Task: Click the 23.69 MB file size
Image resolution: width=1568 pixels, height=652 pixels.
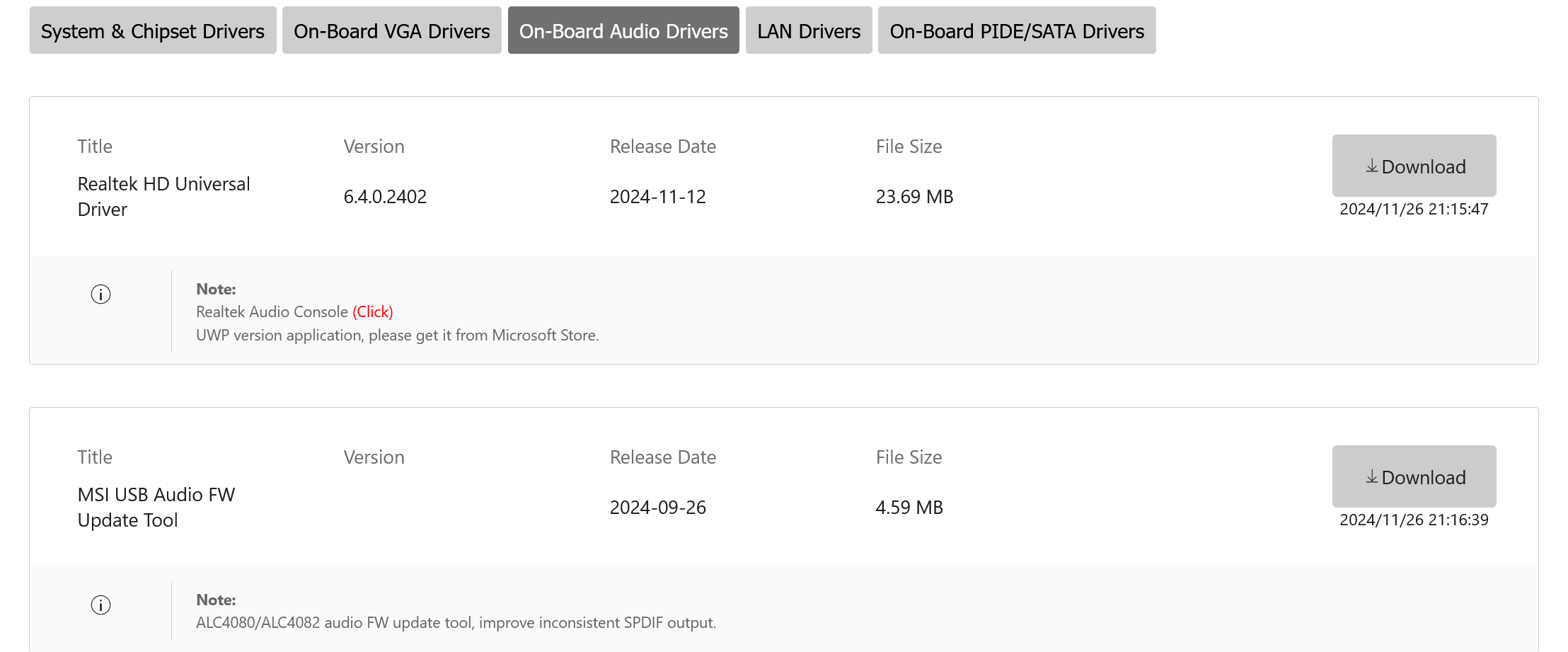Action: (x=914, y=197)
